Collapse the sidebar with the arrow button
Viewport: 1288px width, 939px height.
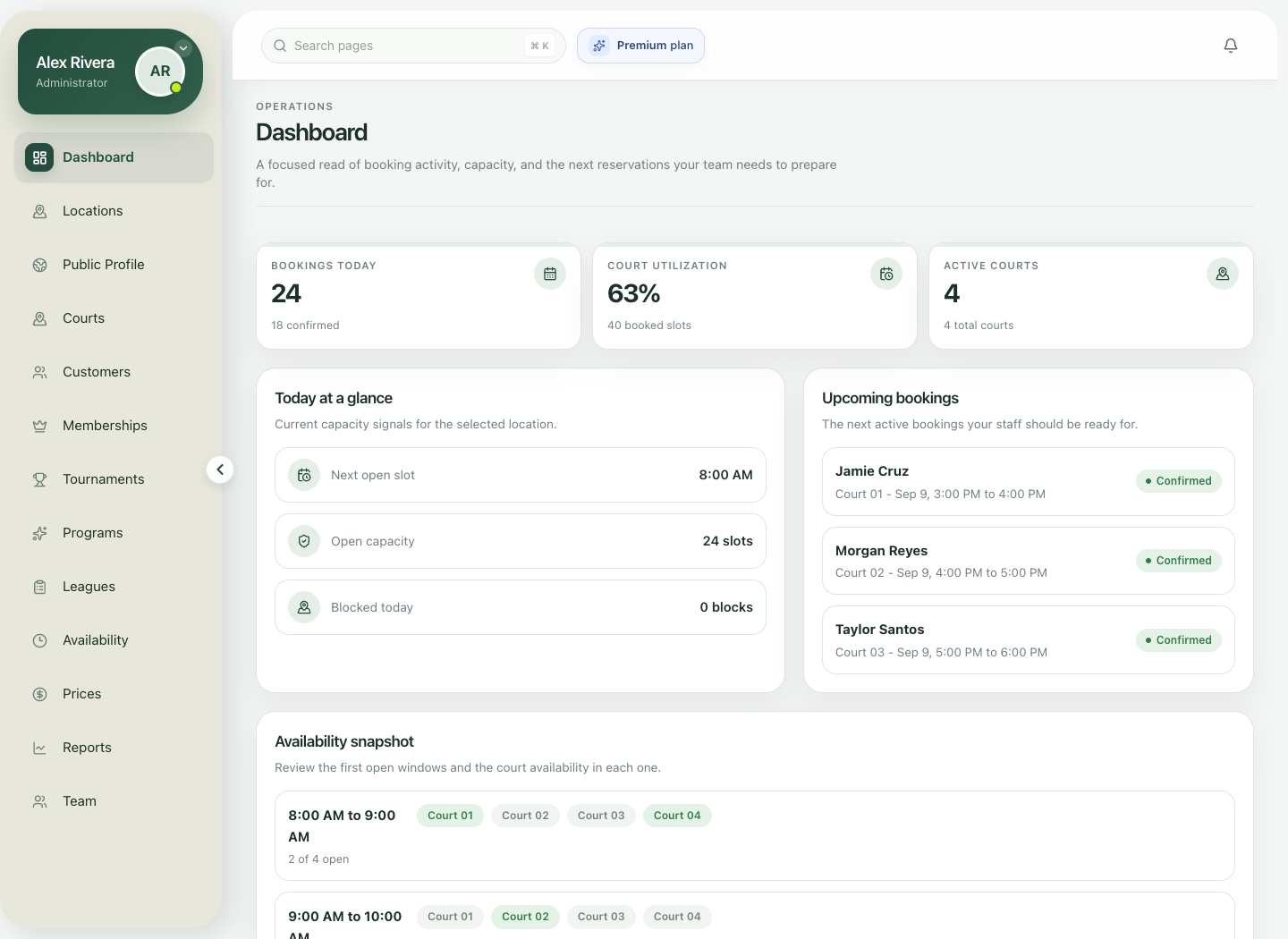[220, 469]
